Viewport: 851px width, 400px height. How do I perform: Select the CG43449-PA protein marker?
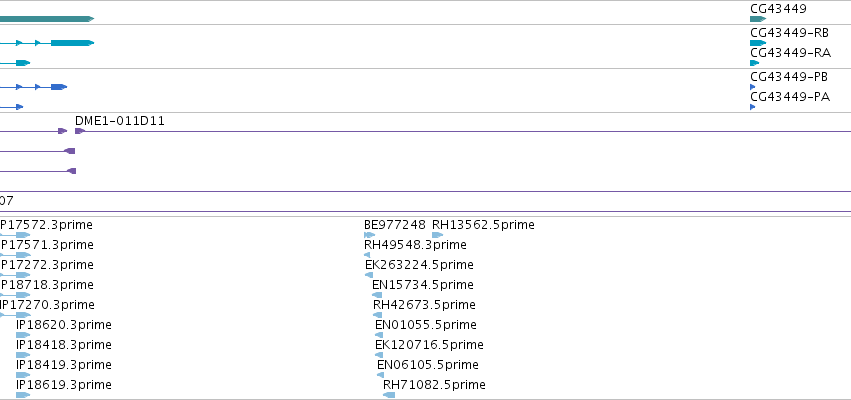tap(753, 107)
